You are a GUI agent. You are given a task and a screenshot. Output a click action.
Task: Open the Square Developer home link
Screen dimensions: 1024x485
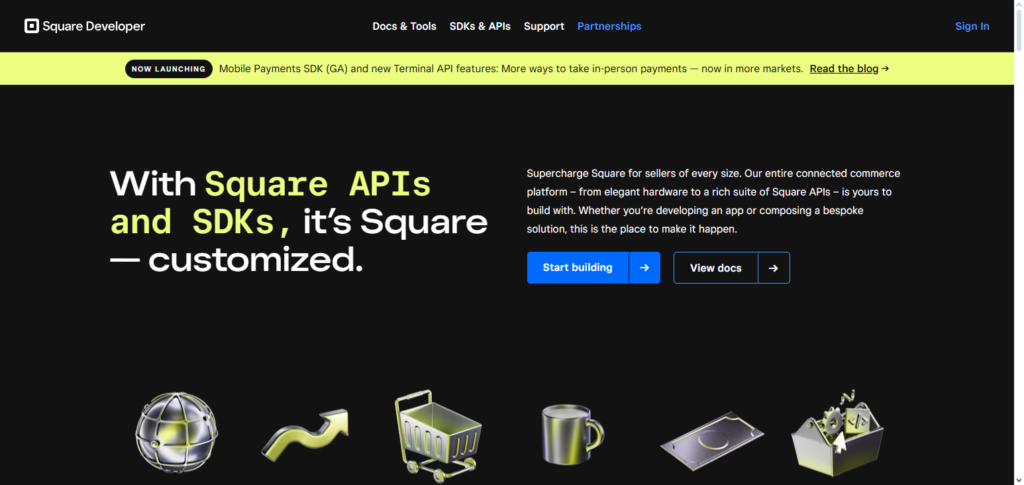85,26
